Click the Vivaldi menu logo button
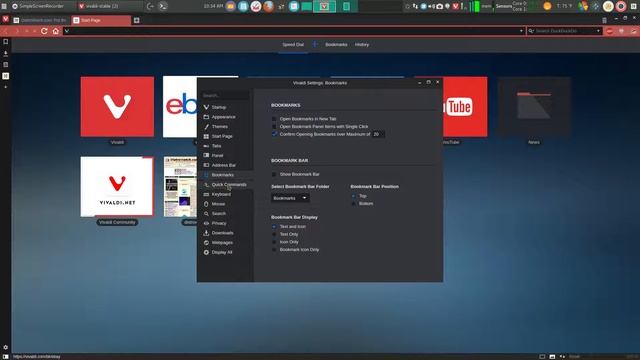This screenshot has width=640, height=360. pos(5,19)
